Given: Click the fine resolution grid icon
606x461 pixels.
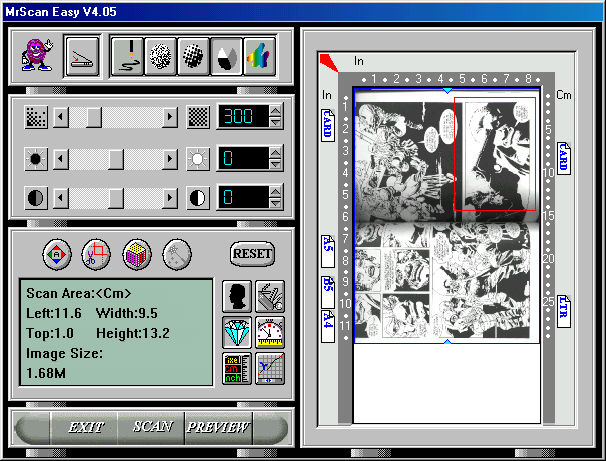Looking at the screenshot, I should (198, 117).
